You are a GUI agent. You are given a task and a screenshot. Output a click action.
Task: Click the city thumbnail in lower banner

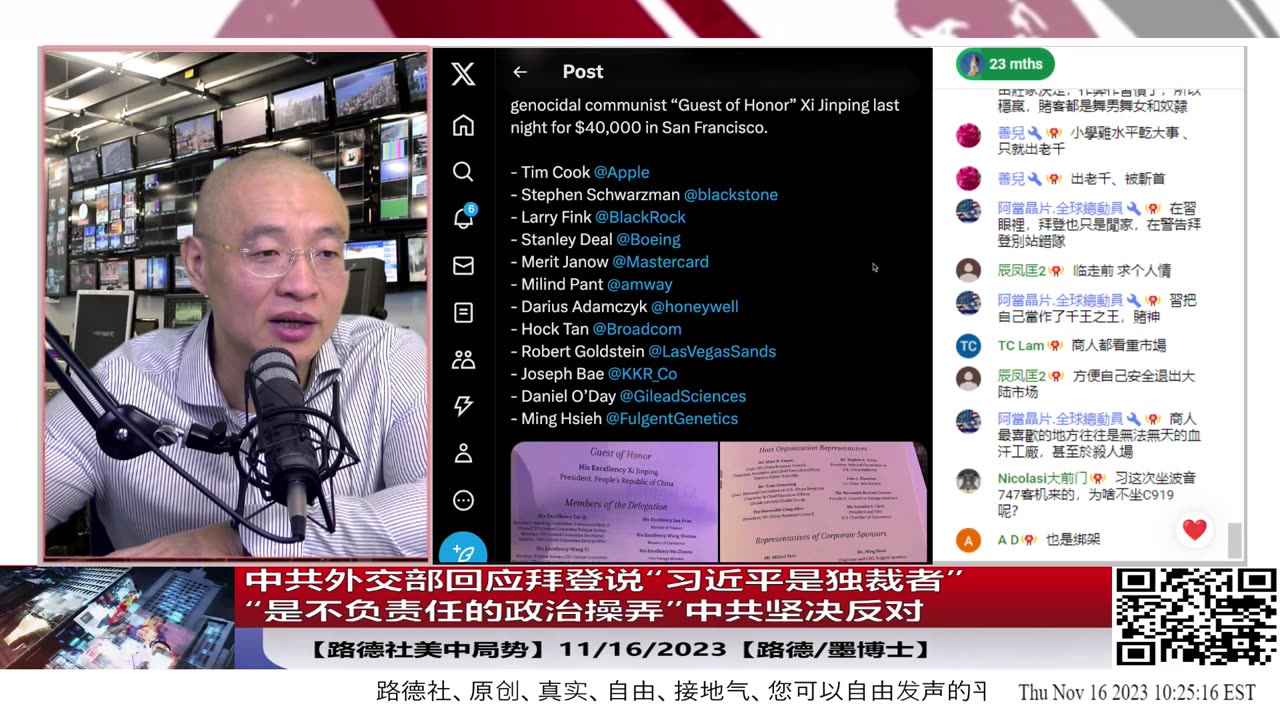point(117,618)
